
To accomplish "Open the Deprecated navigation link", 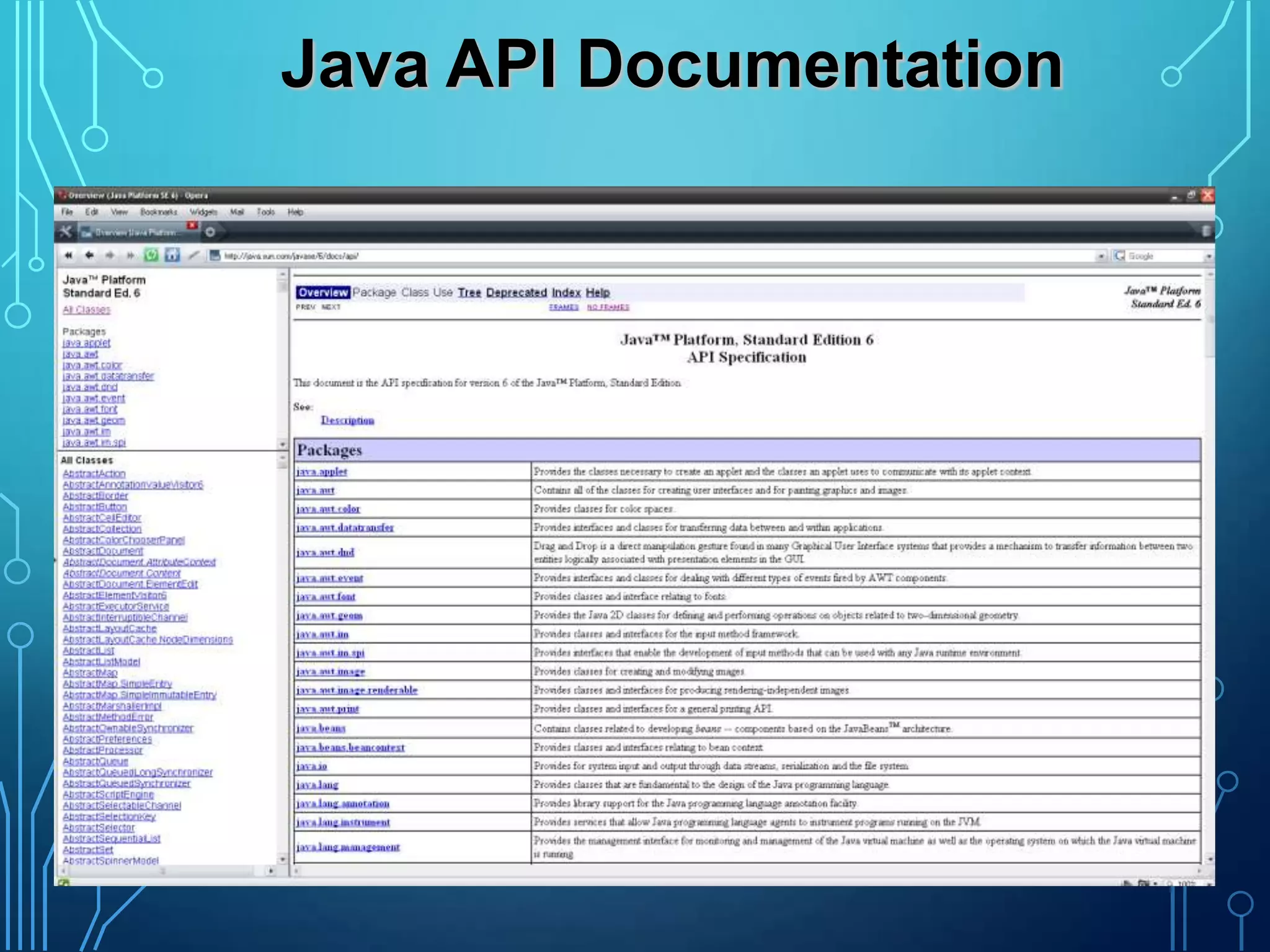I will (x=517, y=293).
